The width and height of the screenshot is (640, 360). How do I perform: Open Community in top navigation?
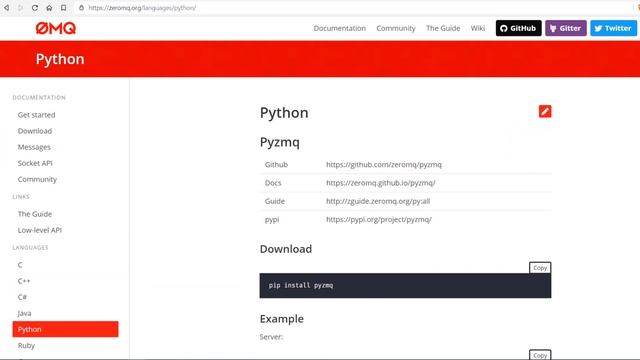coord(396,28)
